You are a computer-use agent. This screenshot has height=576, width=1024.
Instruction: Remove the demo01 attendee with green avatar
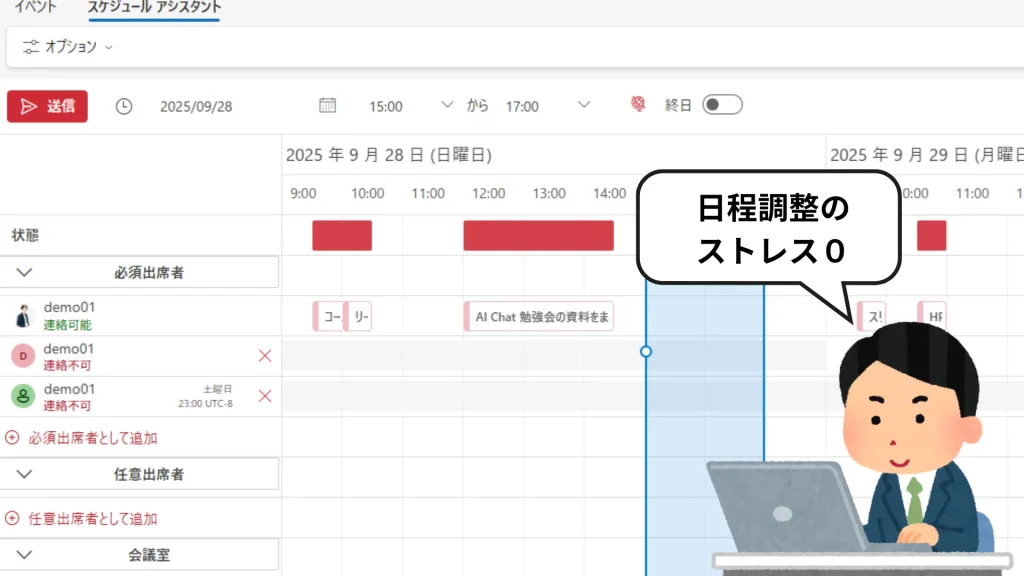click(265, 396)
